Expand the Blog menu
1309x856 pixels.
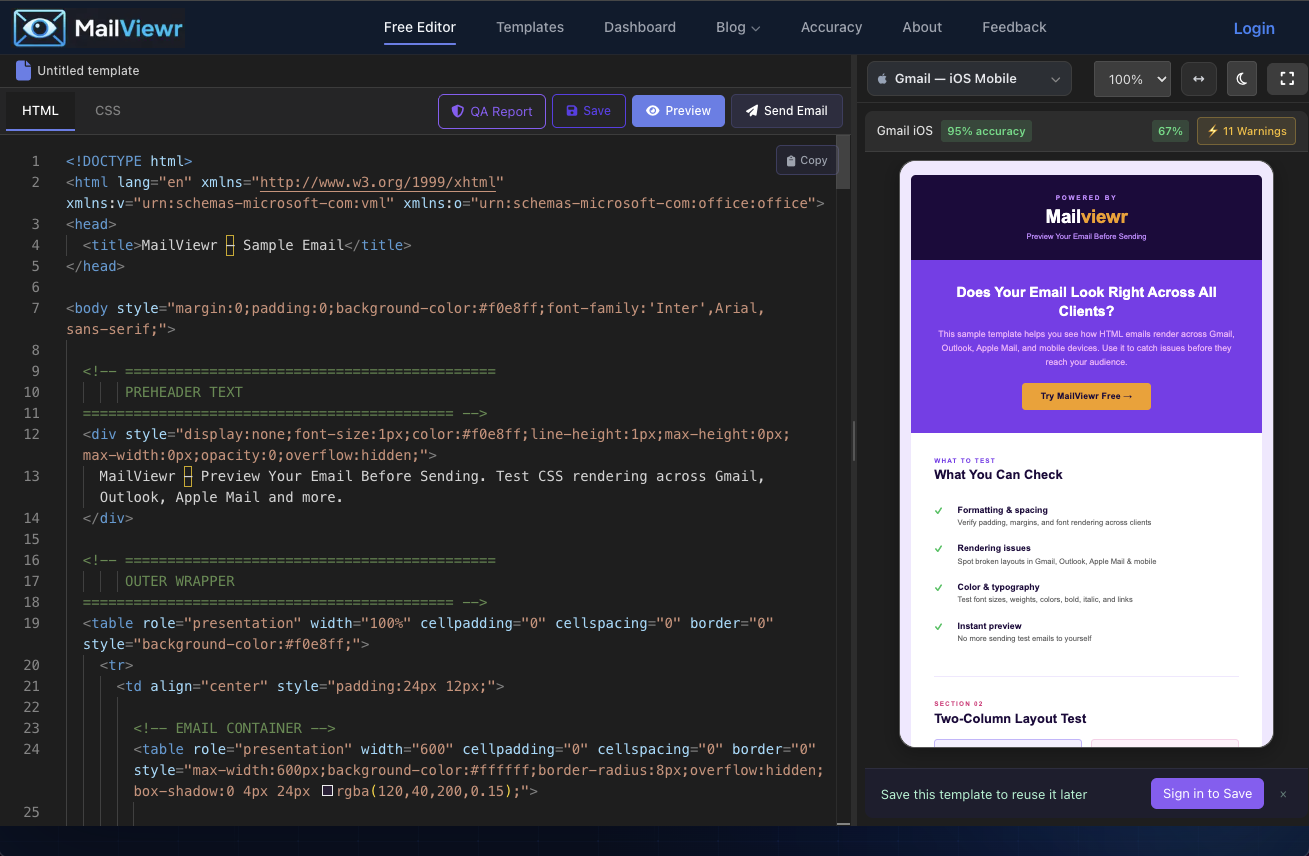click(x=738, y=27)
